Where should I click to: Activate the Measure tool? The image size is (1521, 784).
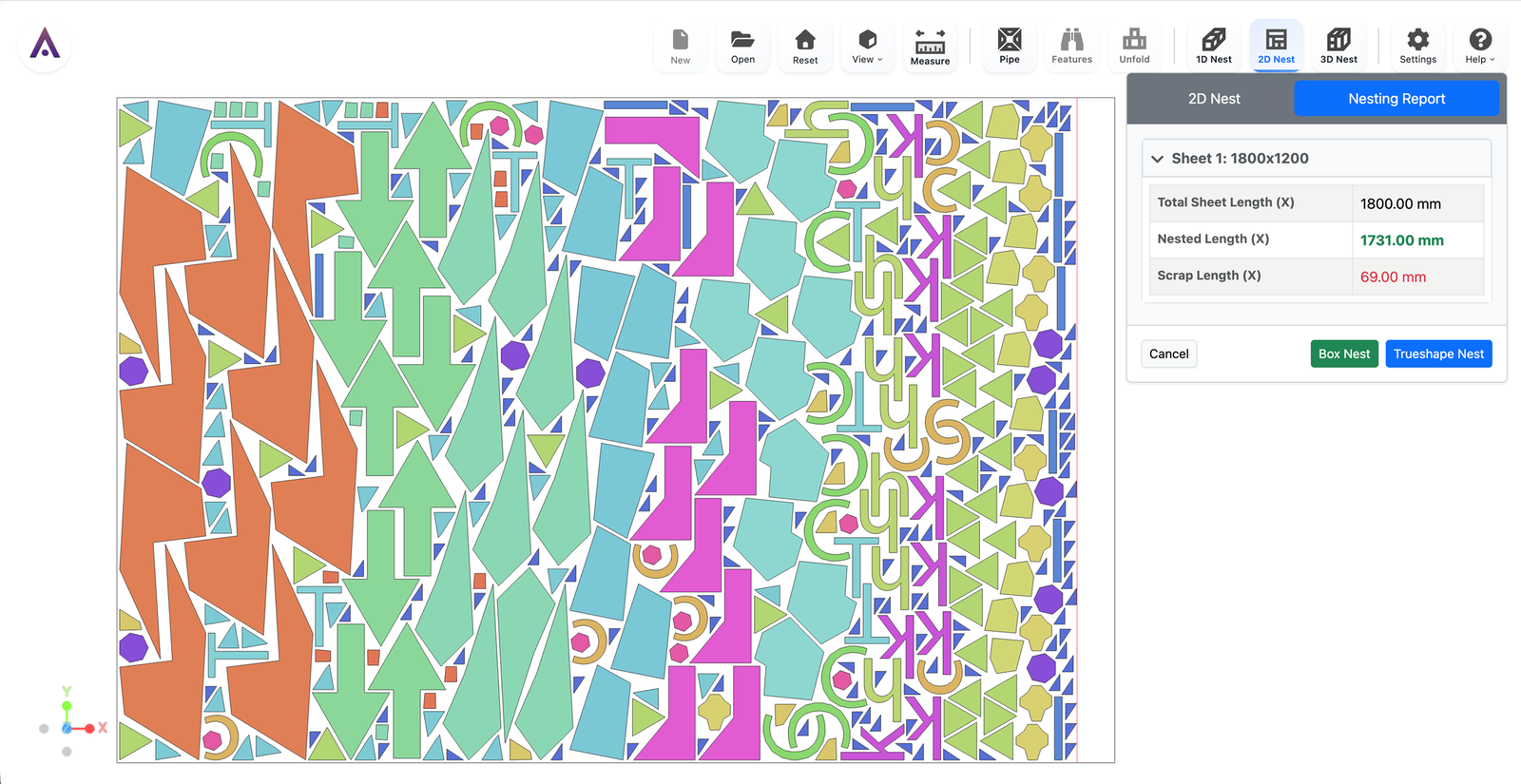click(930, 46)
